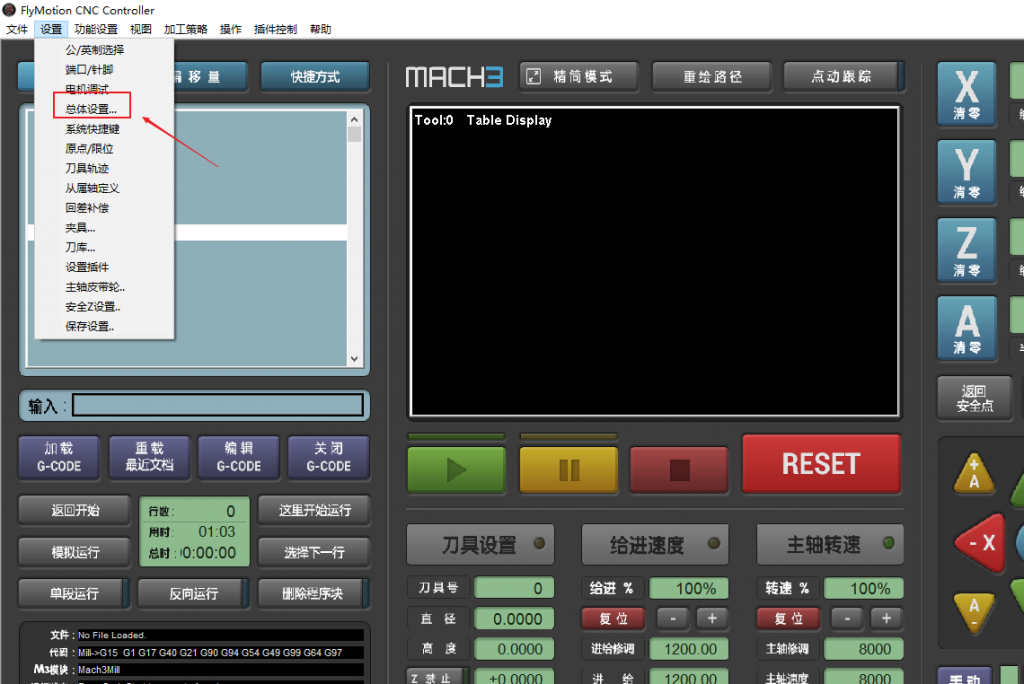Click the red RESET button
The height and width of the screenshot is (684, 1024).
(822, 464)
